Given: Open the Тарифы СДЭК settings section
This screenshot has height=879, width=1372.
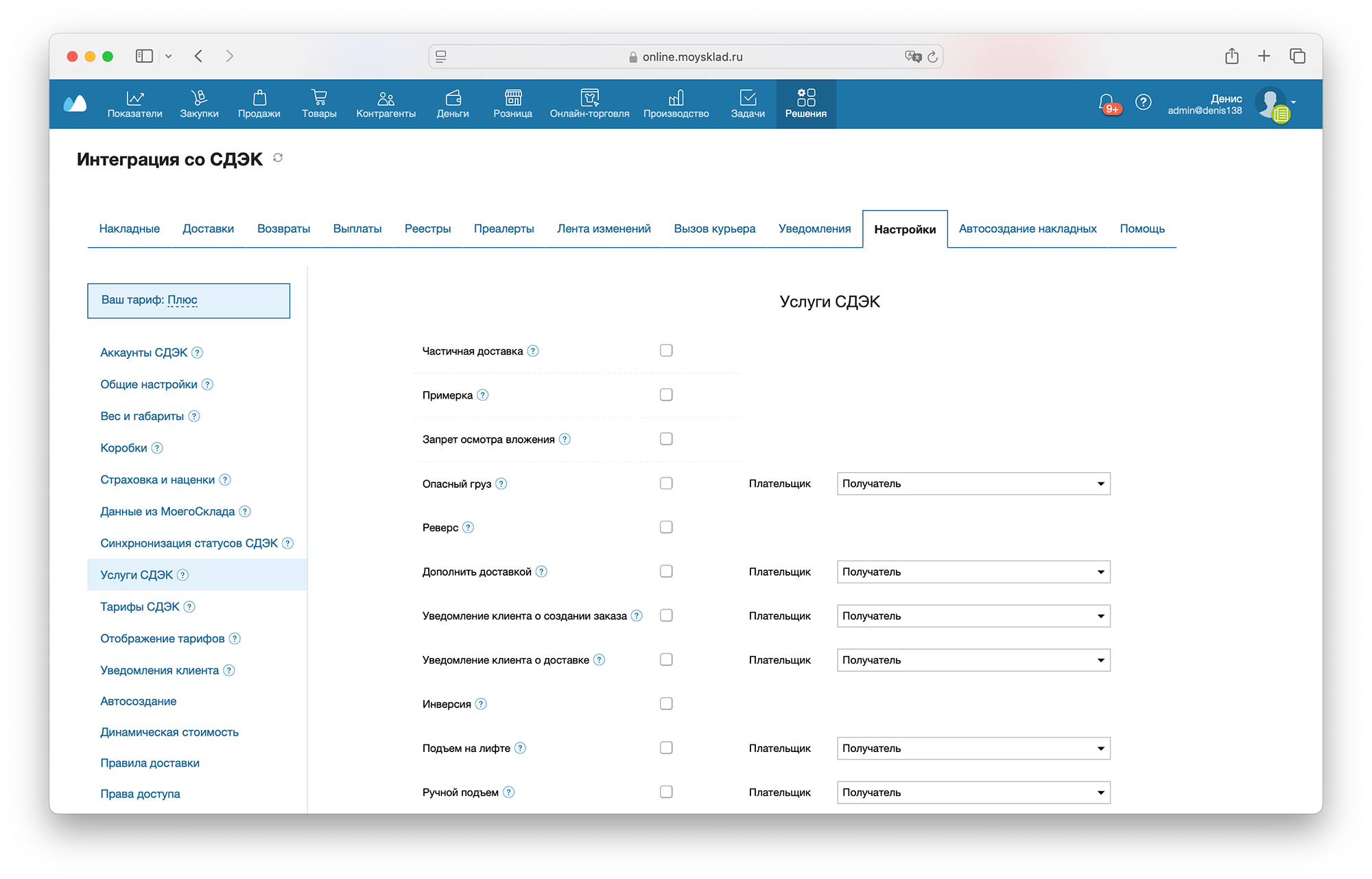Looking at the screenshot, I should 140,607.
